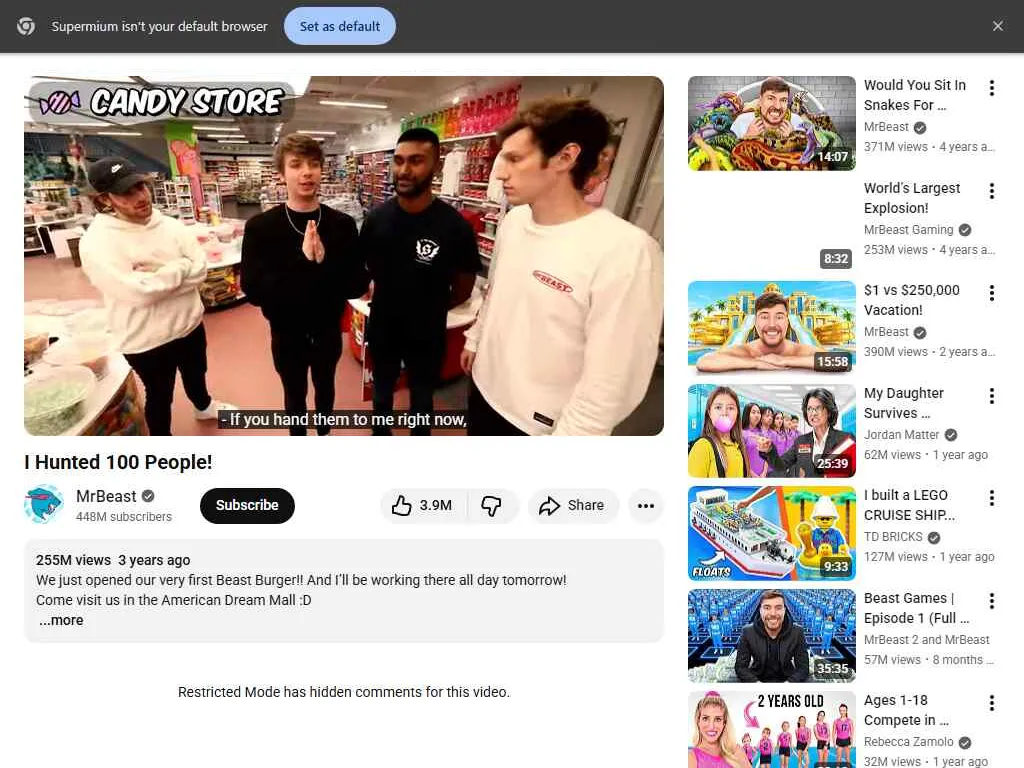This screenshot has width=1024, height=768.
Task: Click verified badge beside Rebecca Zamolo
Action: pos(965,743)
